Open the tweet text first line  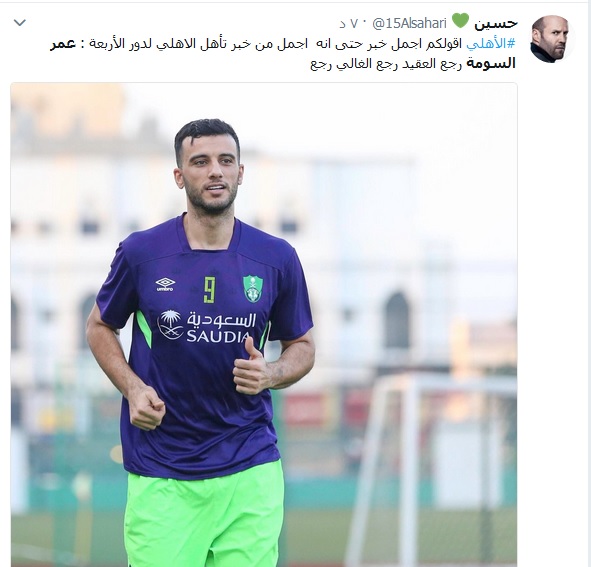[283, 44]
